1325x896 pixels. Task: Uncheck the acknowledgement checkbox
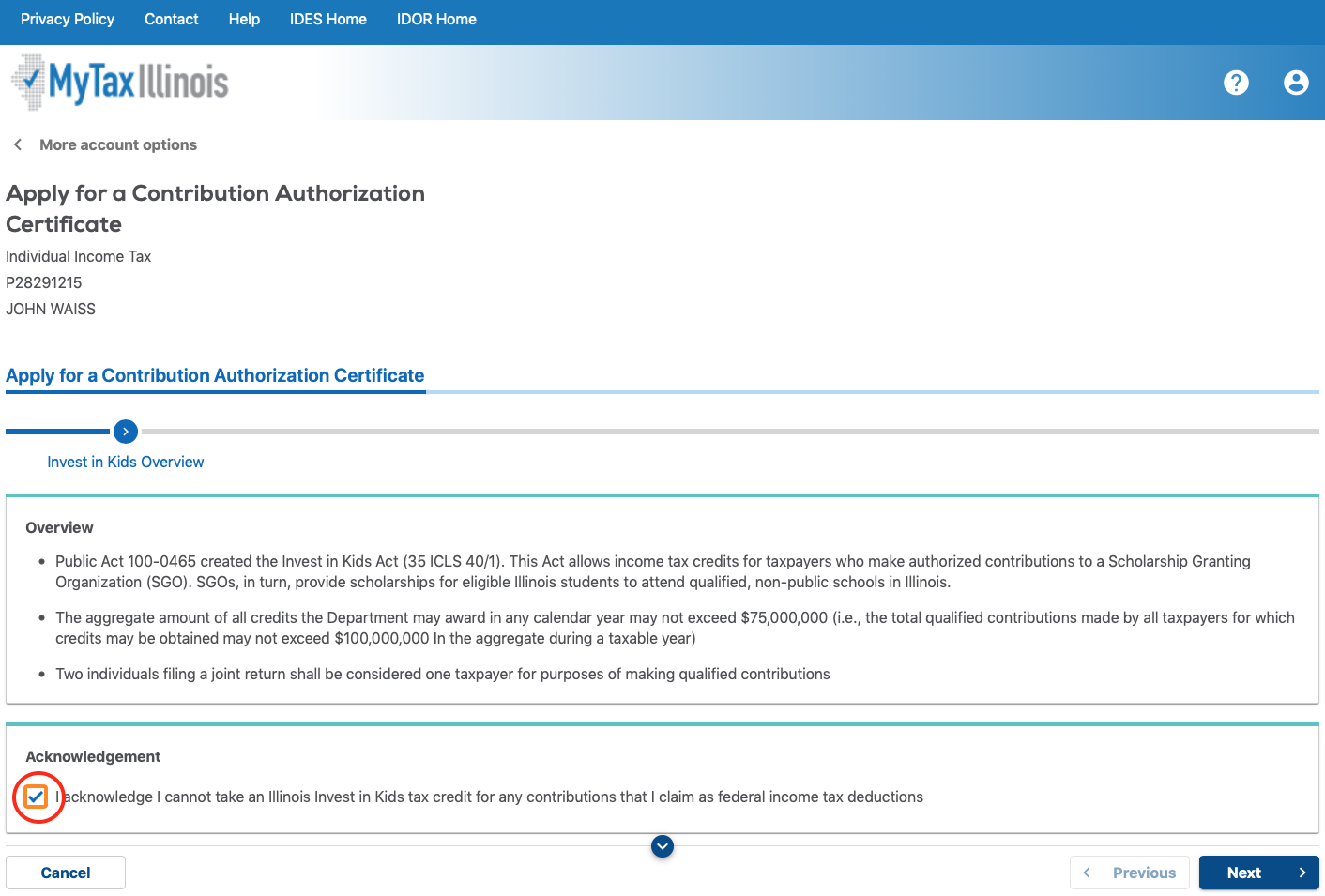pos(36,797)
